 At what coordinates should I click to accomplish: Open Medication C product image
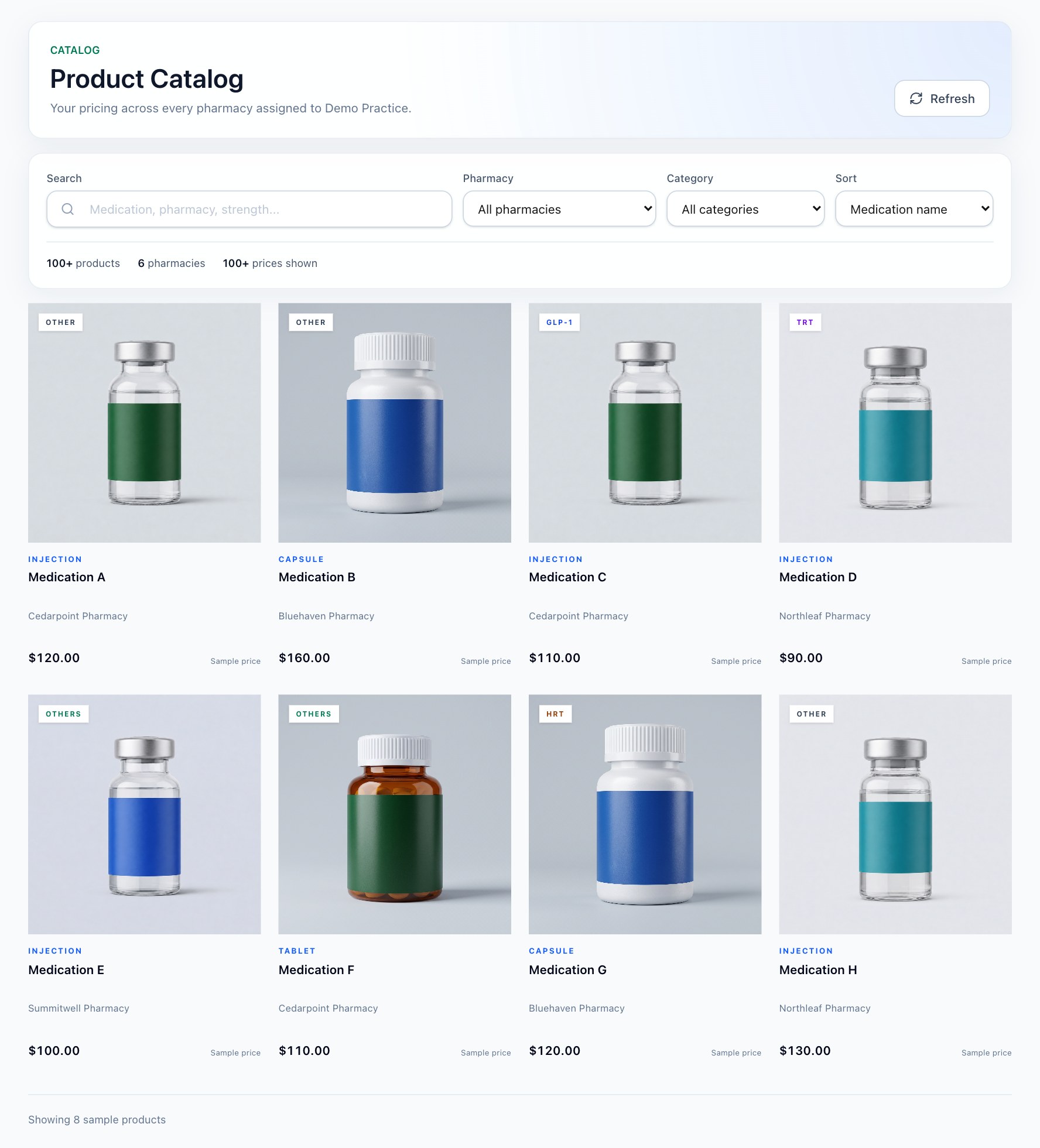pyautogui.click(x=645, y=423)
